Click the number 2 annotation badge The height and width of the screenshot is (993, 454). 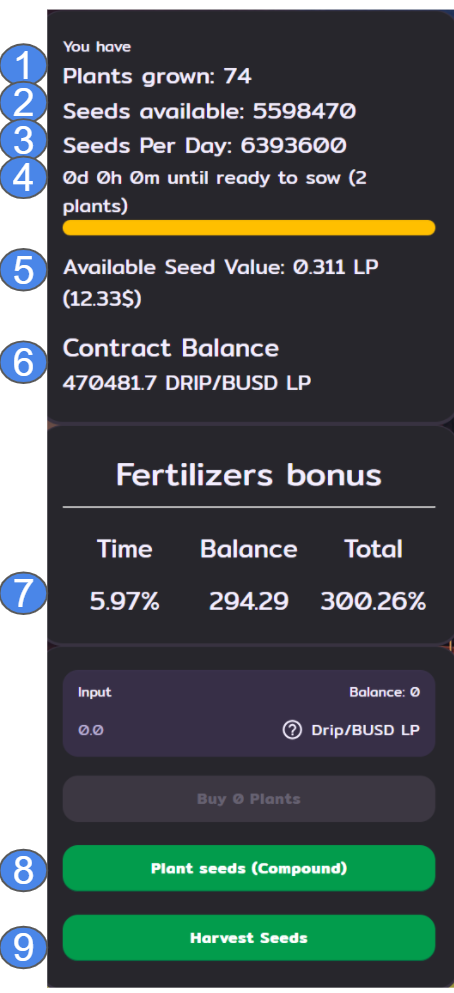(x=23, y=103)
